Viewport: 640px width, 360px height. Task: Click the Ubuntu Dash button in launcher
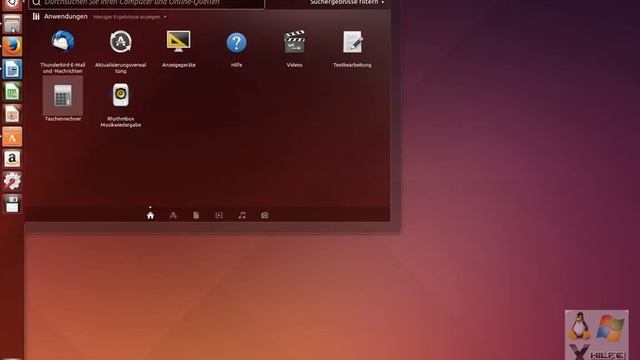coord(12,4)
